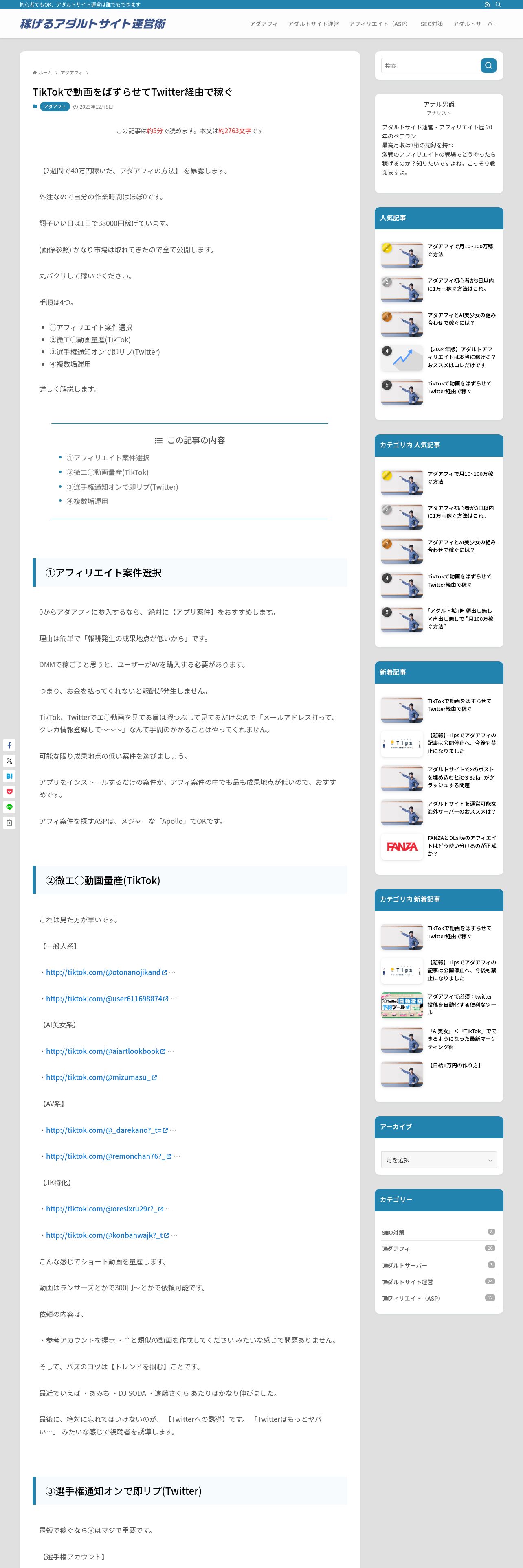Bookmark the article with Hatena B! icon

[x=9, y=776]
